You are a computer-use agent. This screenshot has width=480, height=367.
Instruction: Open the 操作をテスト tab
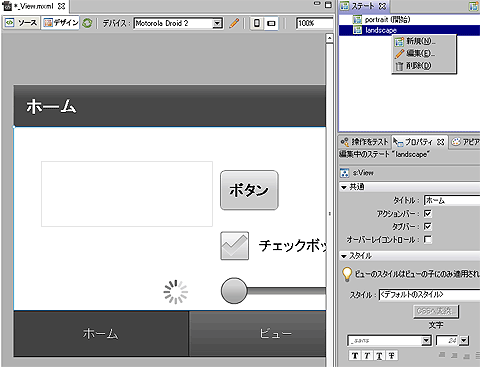click(x=365, y=142)
